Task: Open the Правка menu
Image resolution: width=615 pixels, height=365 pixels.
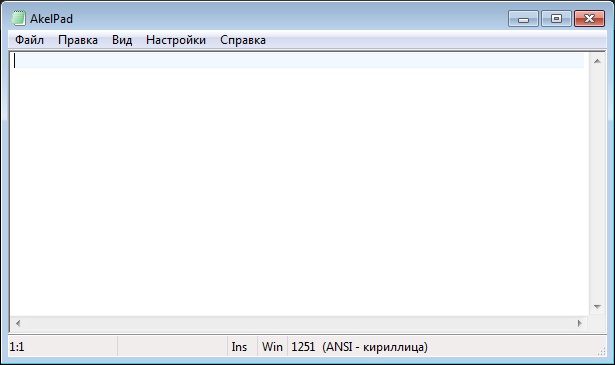Action: click(78, 40)
